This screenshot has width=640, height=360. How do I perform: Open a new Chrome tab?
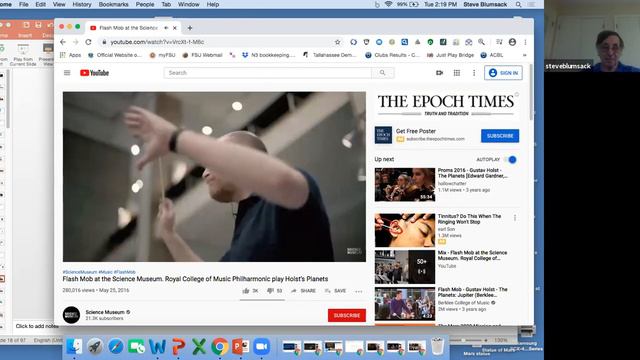pos(190,28)
